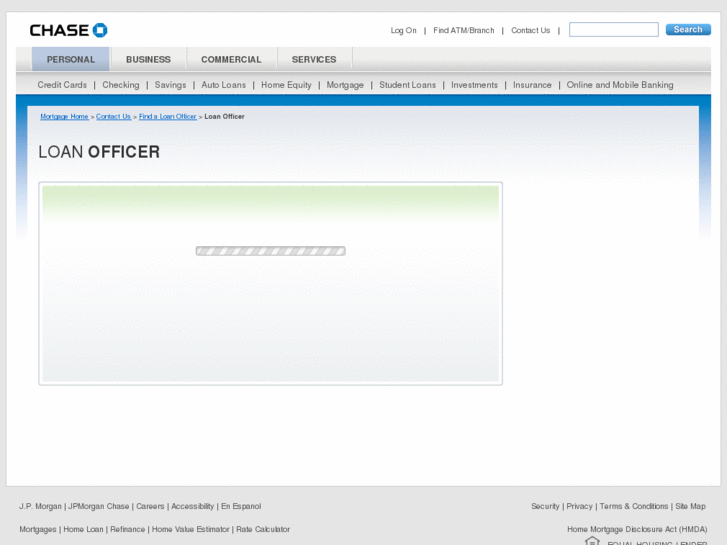Go to Insurance submenu item
Image resolution: width=727 pixels, height=545 pixels.
(x=532, y=85)
